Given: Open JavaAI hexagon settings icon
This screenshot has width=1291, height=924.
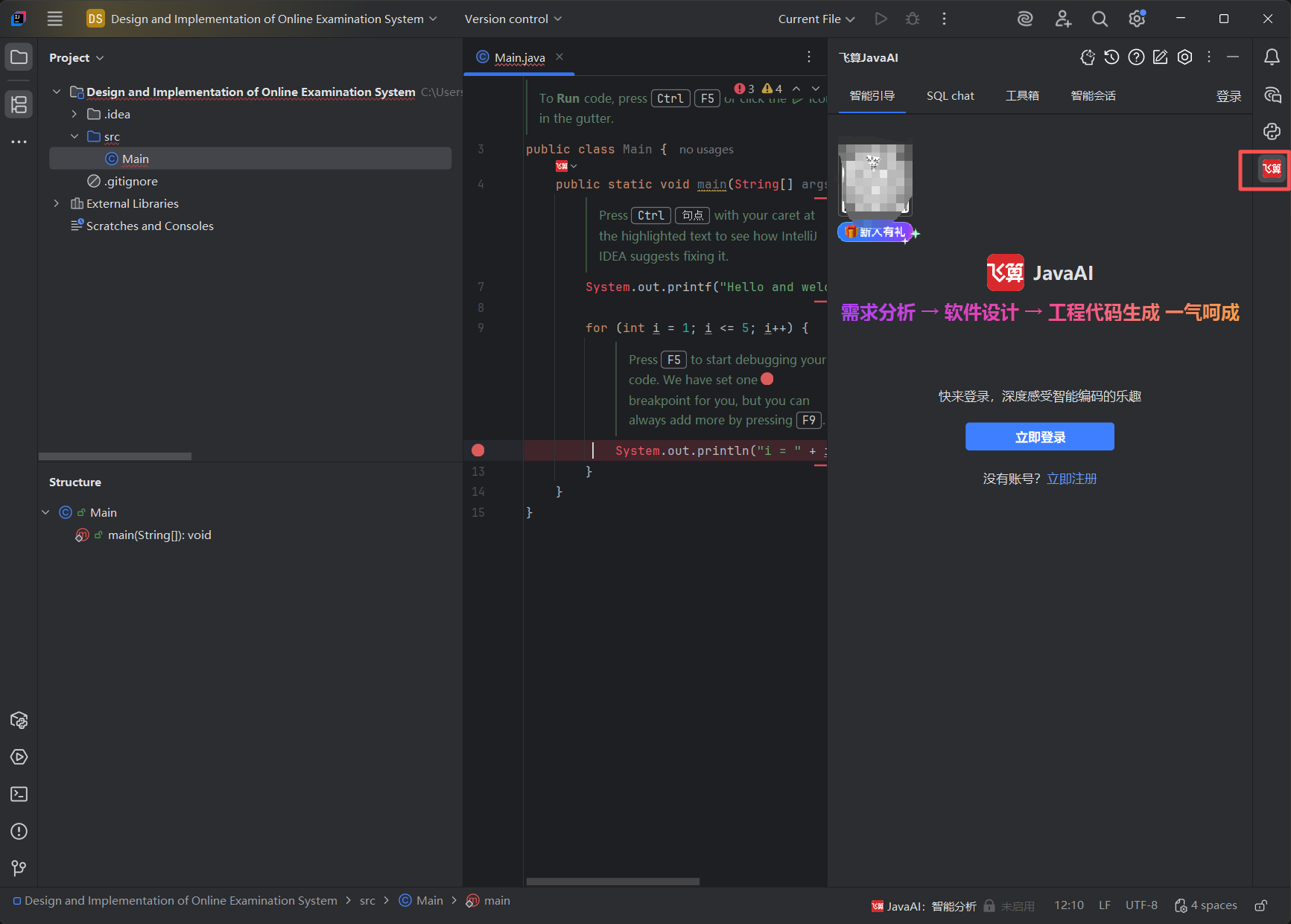Looking at the screenshot, I should pyautogui.click(x=1185, y=57).
